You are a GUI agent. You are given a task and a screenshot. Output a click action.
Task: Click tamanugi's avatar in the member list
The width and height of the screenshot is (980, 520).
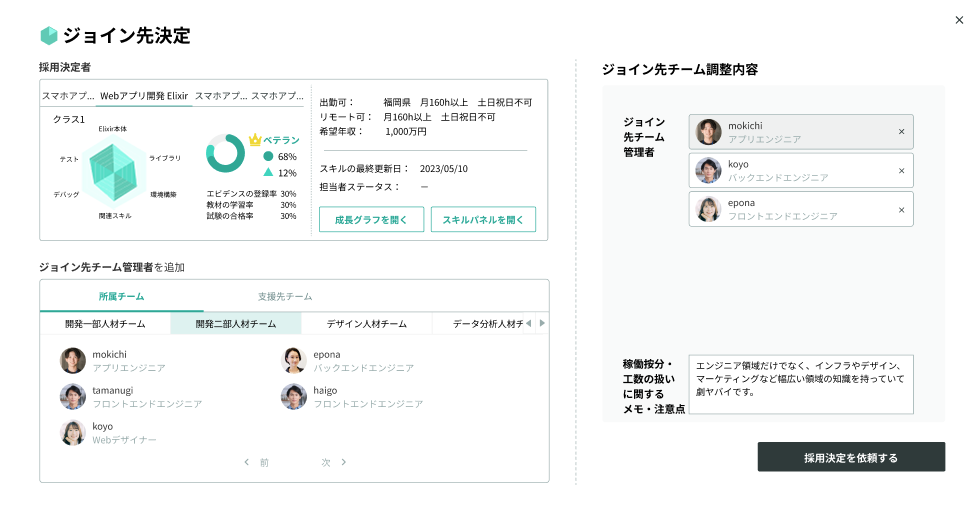coord(72,397)
